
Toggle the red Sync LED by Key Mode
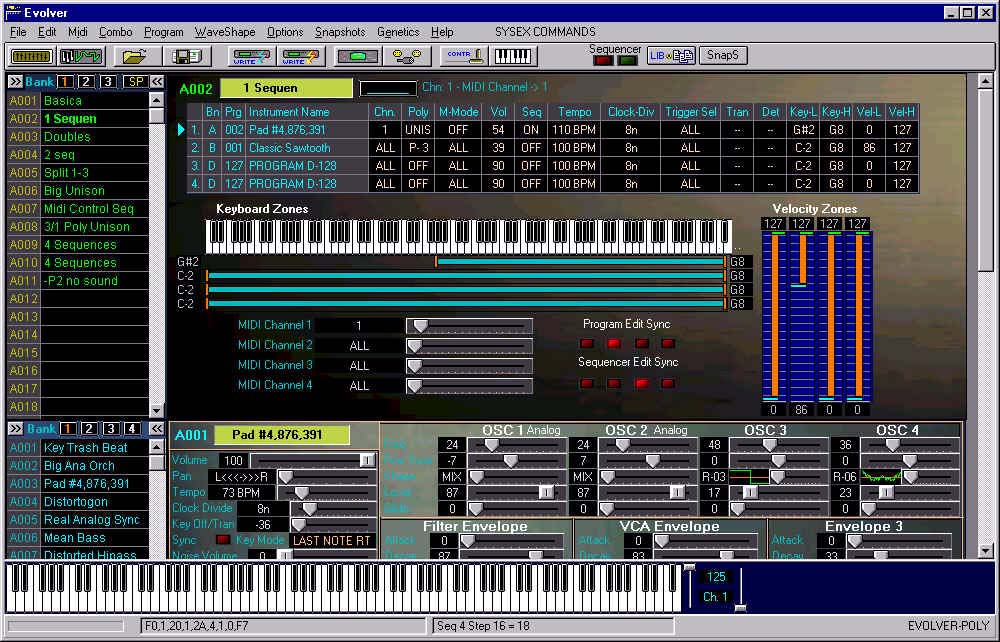223,540
